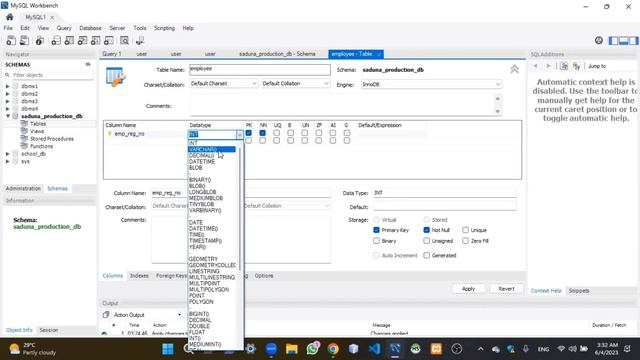
Task: Toggle the right sidebar panel visibility
Action: (633, 40)
